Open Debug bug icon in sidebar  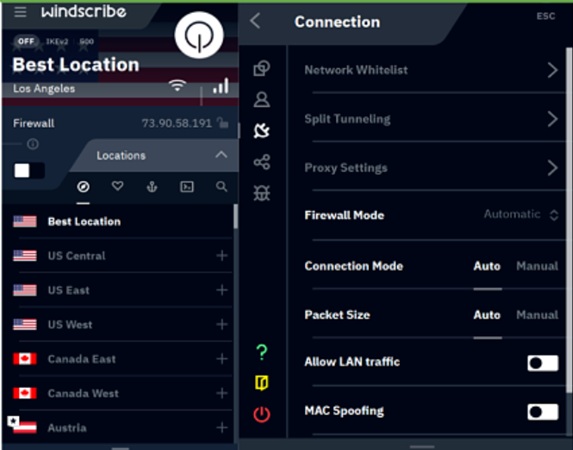coord(262,193)
